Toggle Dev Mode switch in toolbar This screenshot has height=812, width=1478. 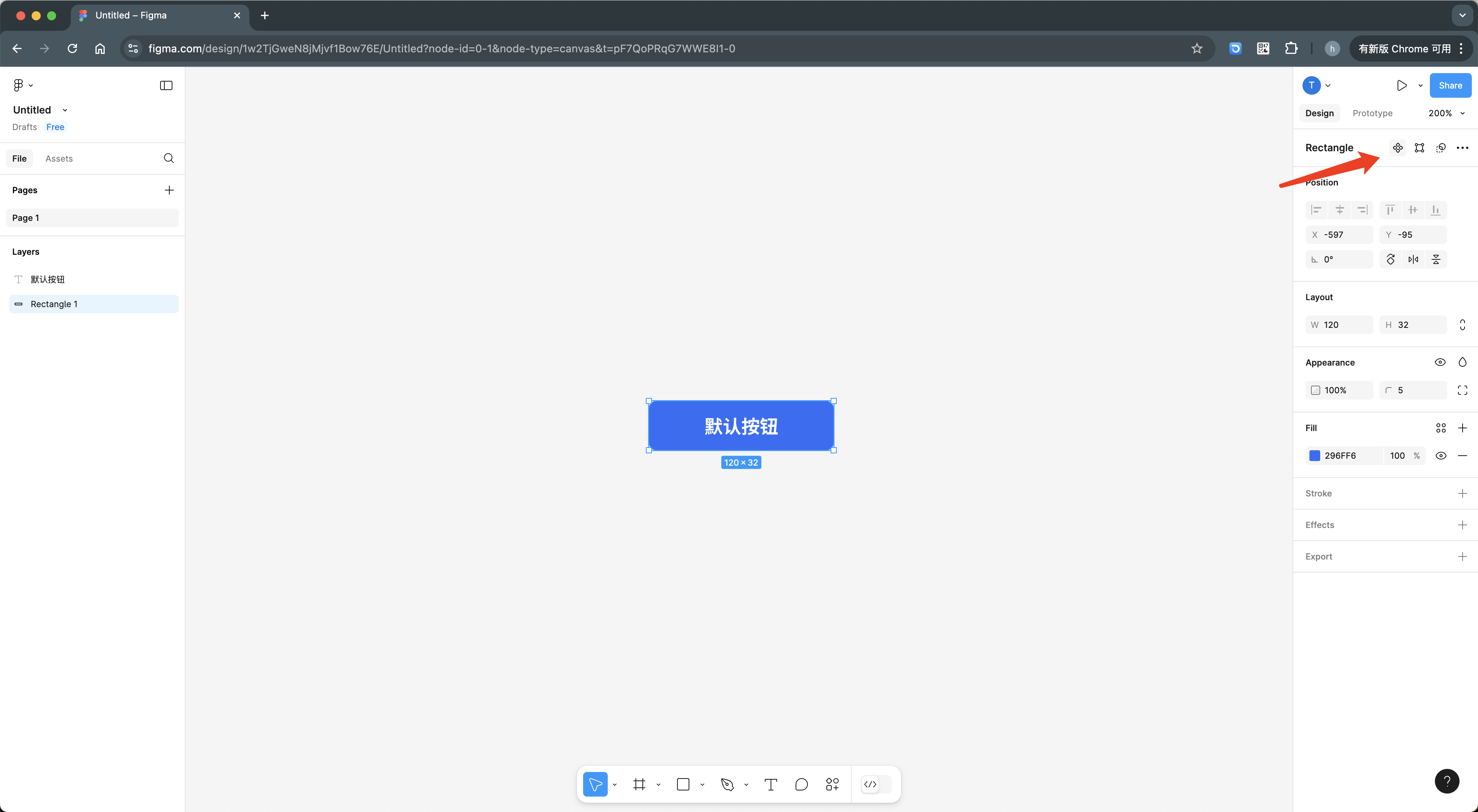877,784
